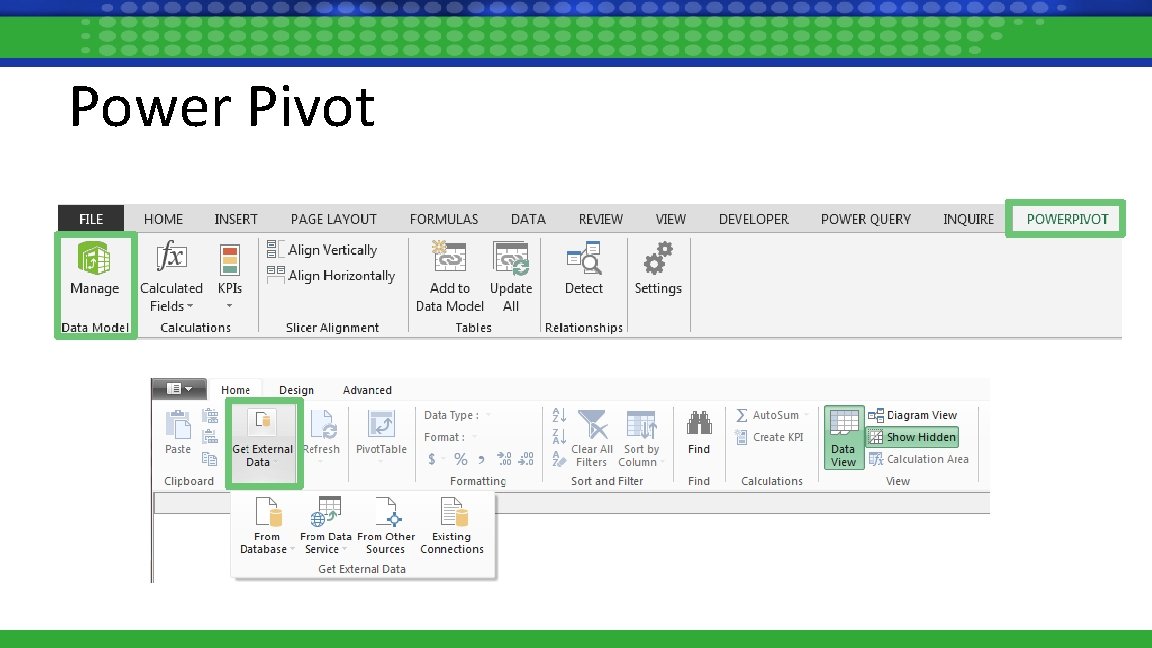This screenshot has height=648, width=1152.
Task: Switch to POWER QUERY tab
Action: [x=865, y=219]
